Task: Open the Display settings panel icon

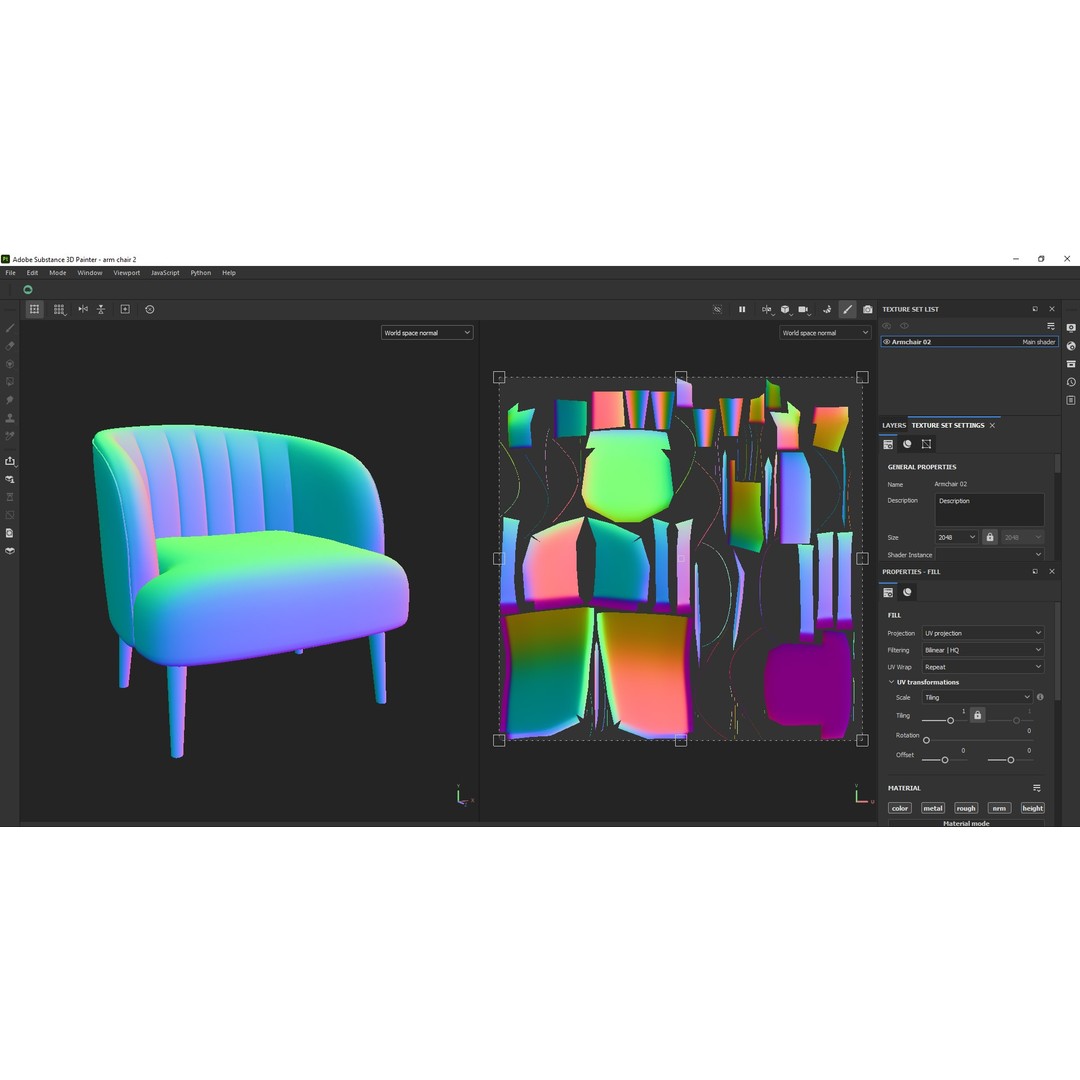Action: pos(1071,328)
